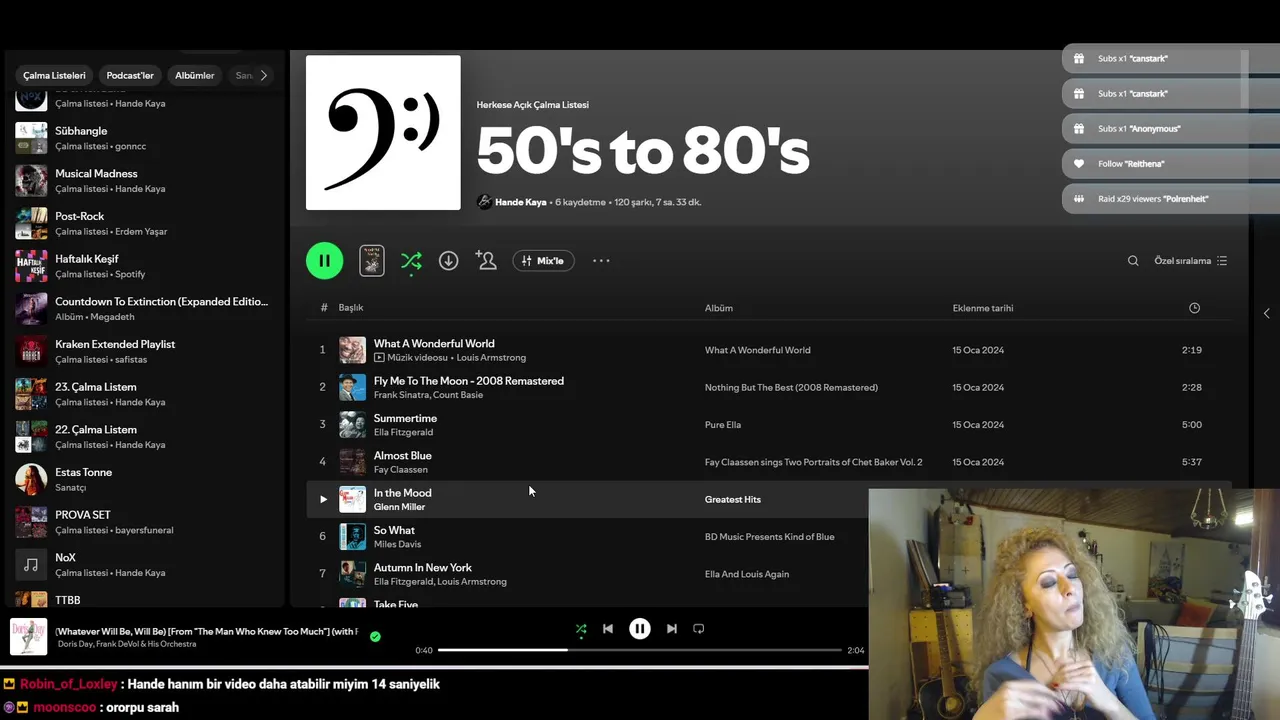This screenshot has width=1280, height=720.
Task: Click What A Wonderful World track title
Action: pos(434,343)
